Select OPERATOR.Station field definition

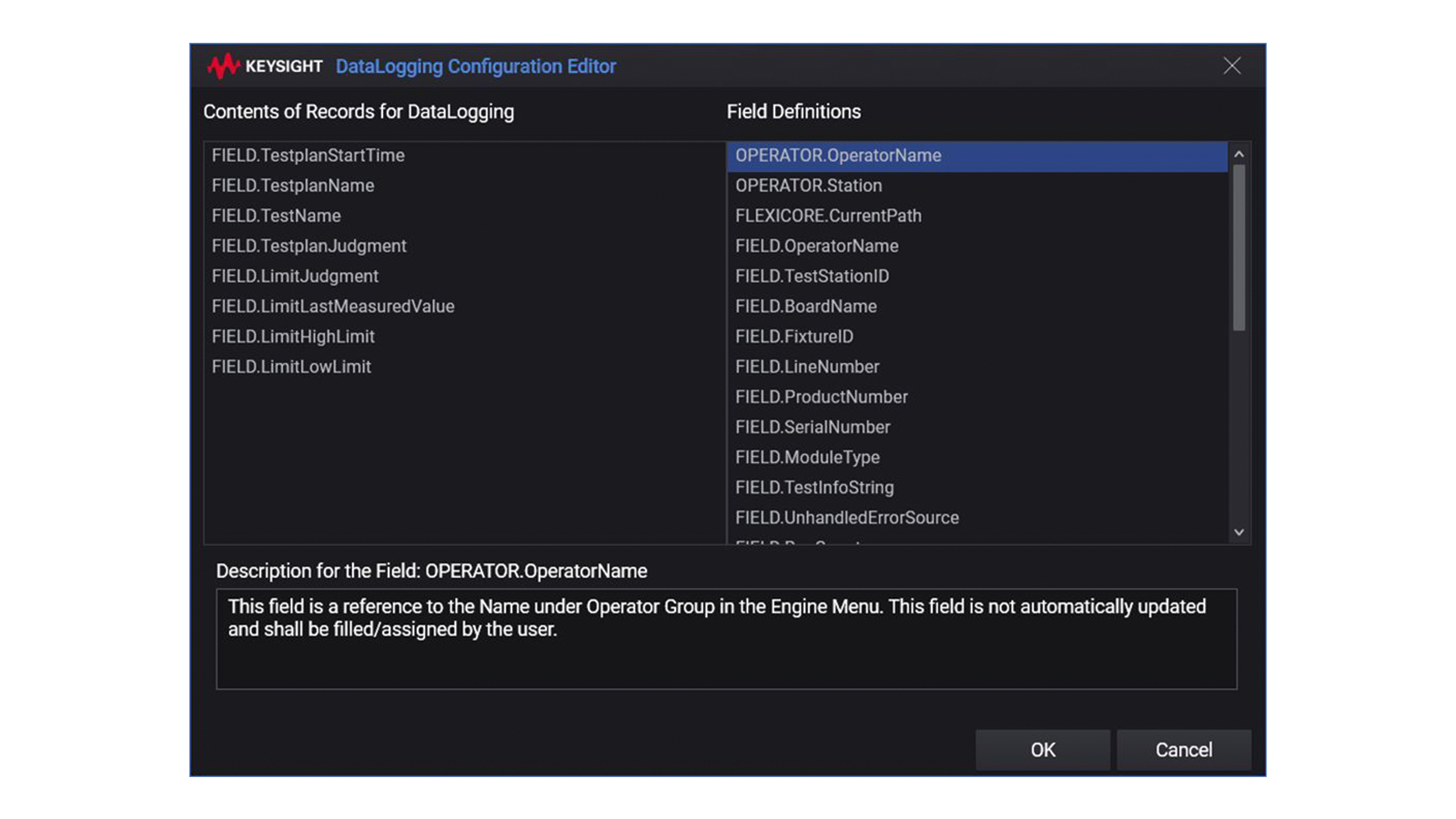coord(808,186)
